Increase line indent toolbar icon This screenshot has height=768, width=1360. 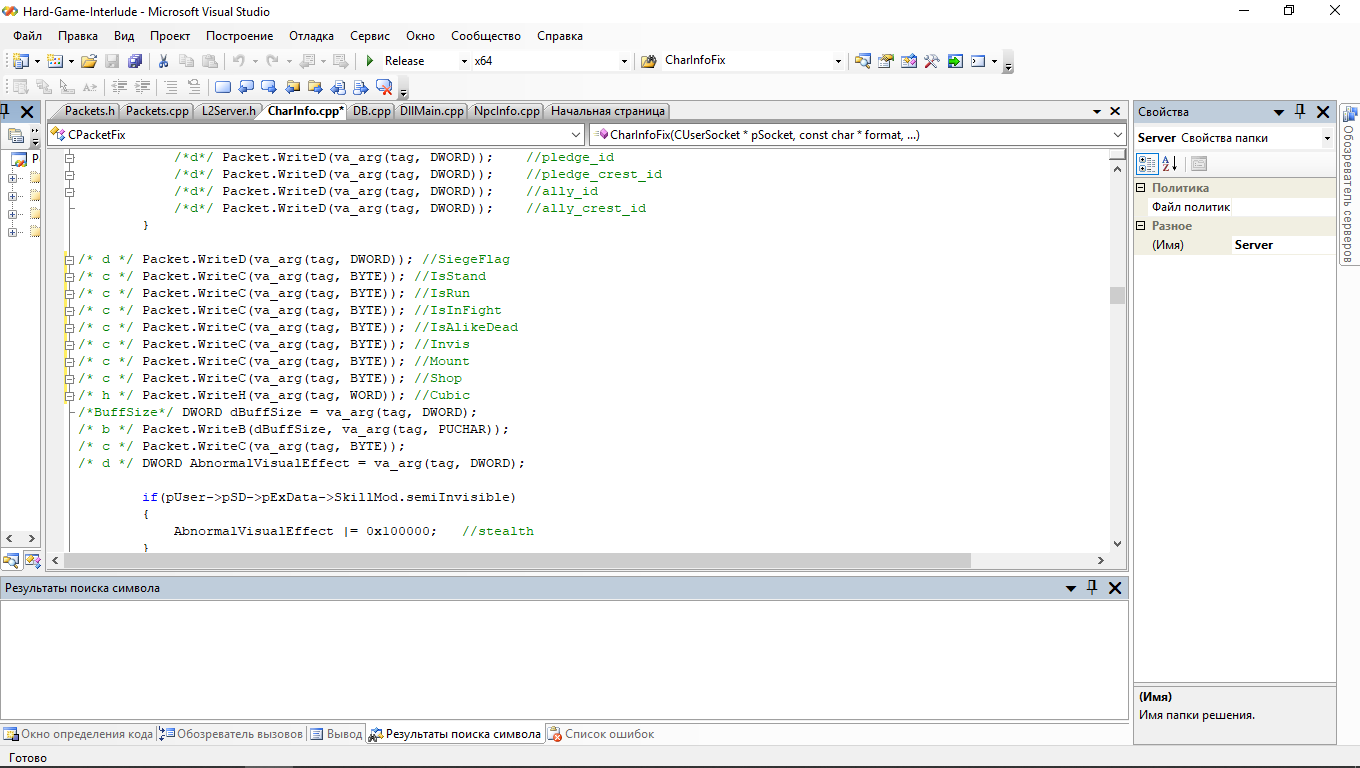(143, 87)
